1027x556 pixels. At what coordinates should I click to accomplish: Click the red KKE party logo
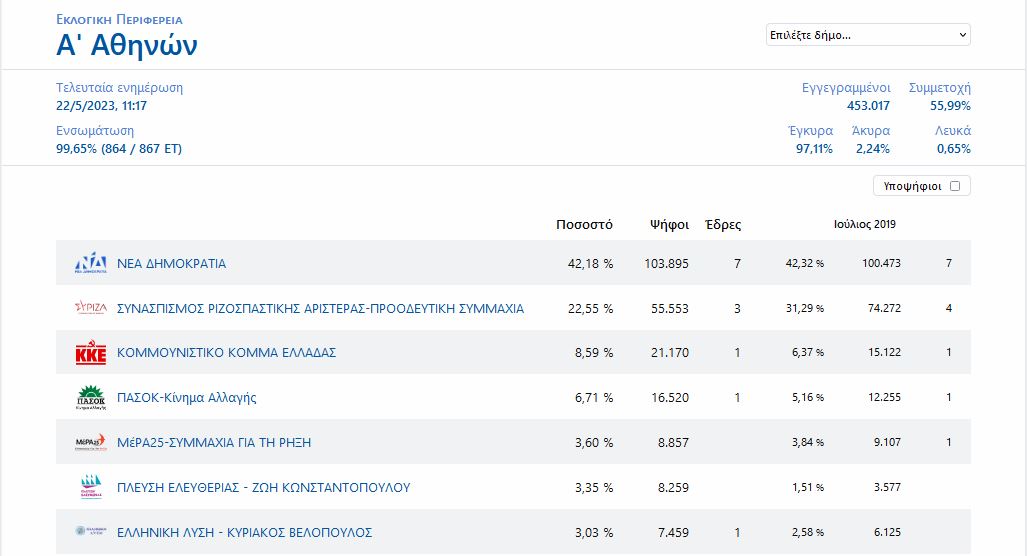coord(91,353)
